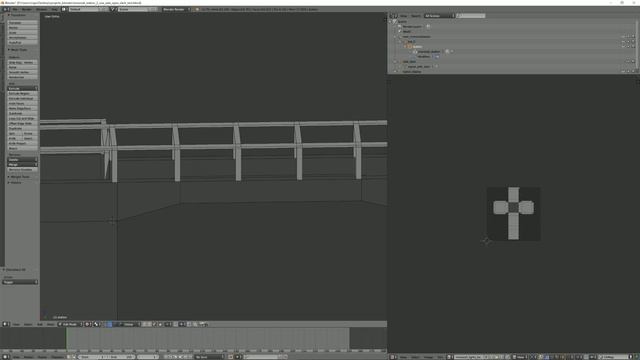Click the Rotate button in tool shelf

click(22, 28)
